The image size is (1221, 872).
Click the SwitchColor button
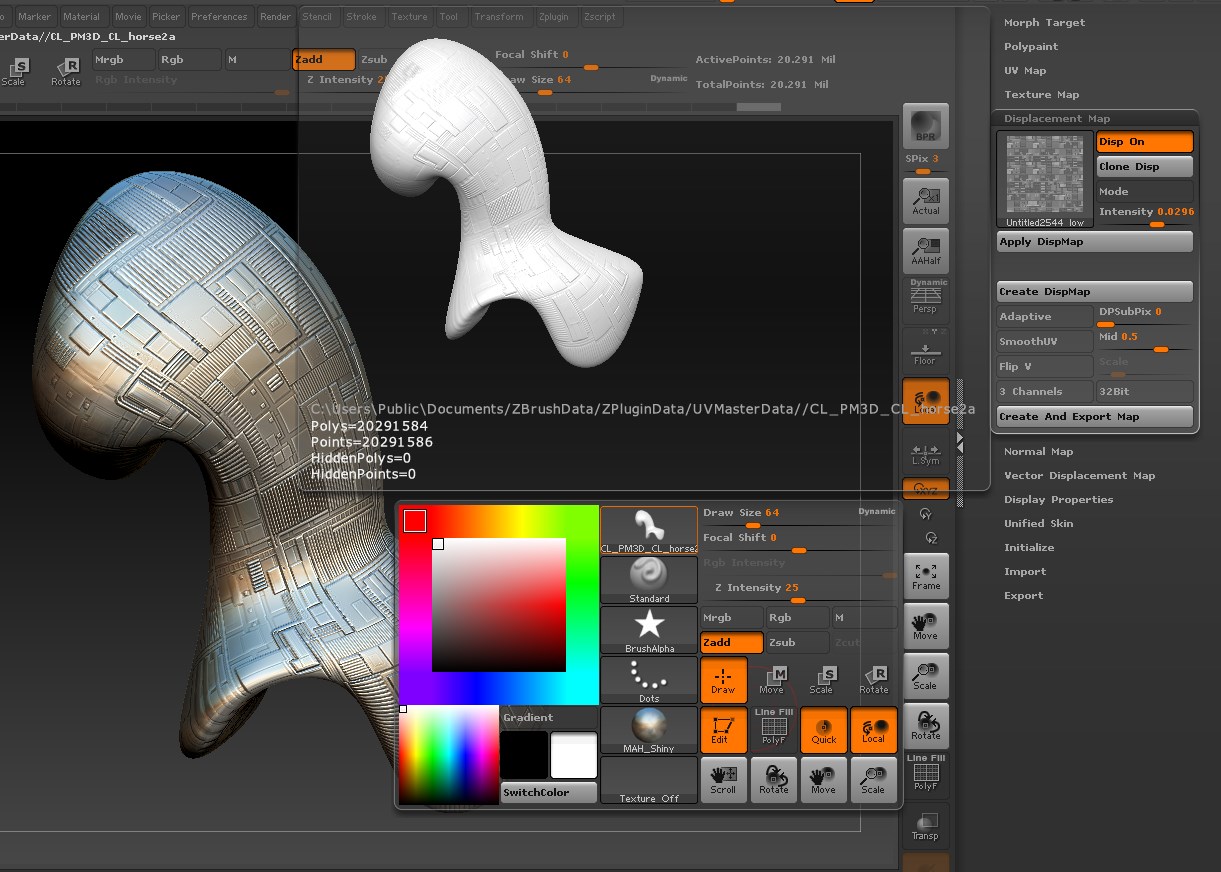(549, 792)
